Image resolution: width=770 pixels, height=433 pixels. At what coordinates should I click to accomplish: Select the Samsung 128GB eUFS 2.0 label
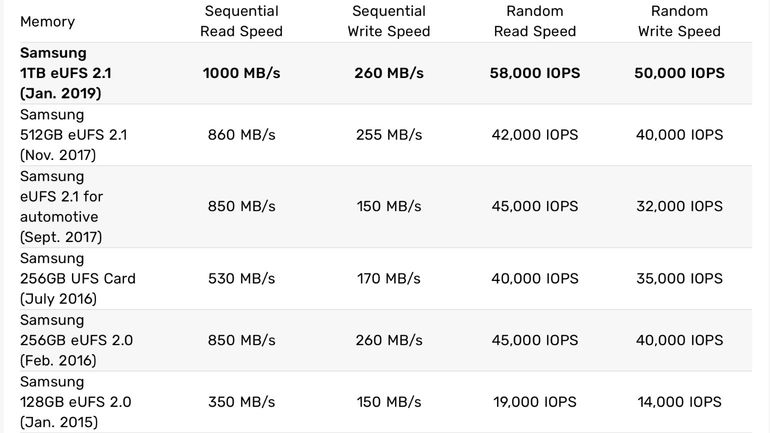click(x=75, y=402)
